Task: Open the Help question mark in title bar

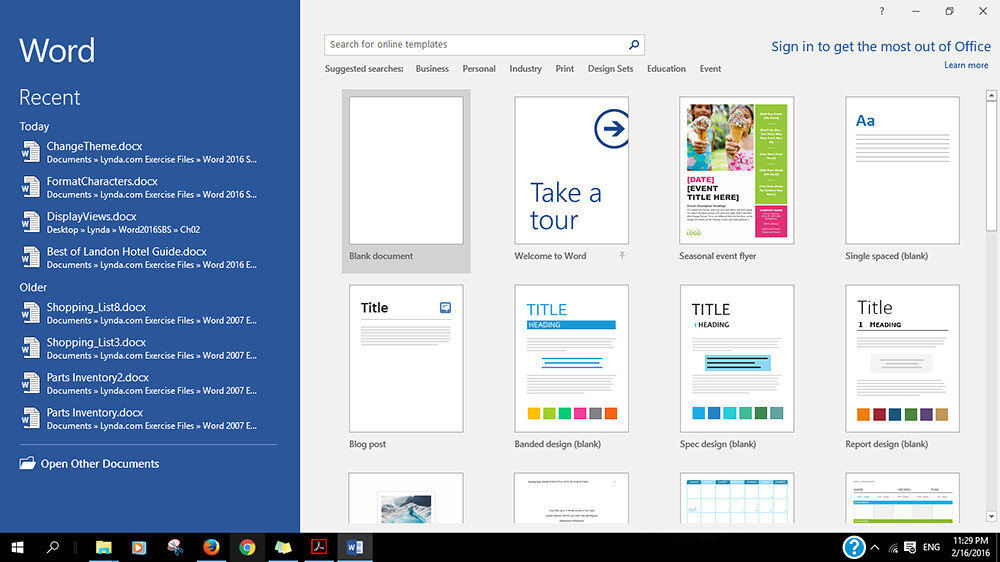Action: (882, 11)
